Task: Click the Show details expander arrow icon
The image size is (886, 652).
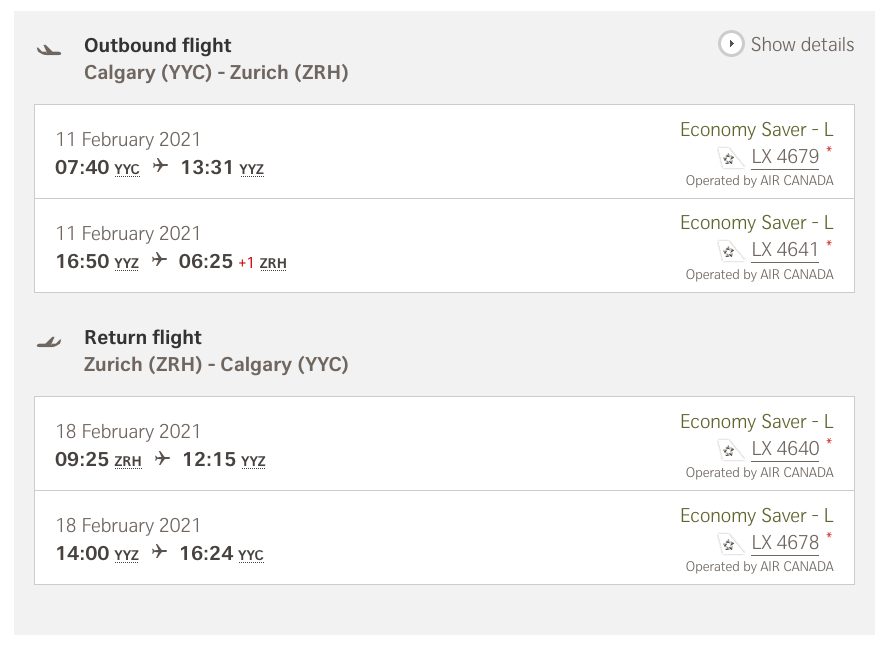Action: click(x=731, y=44)
